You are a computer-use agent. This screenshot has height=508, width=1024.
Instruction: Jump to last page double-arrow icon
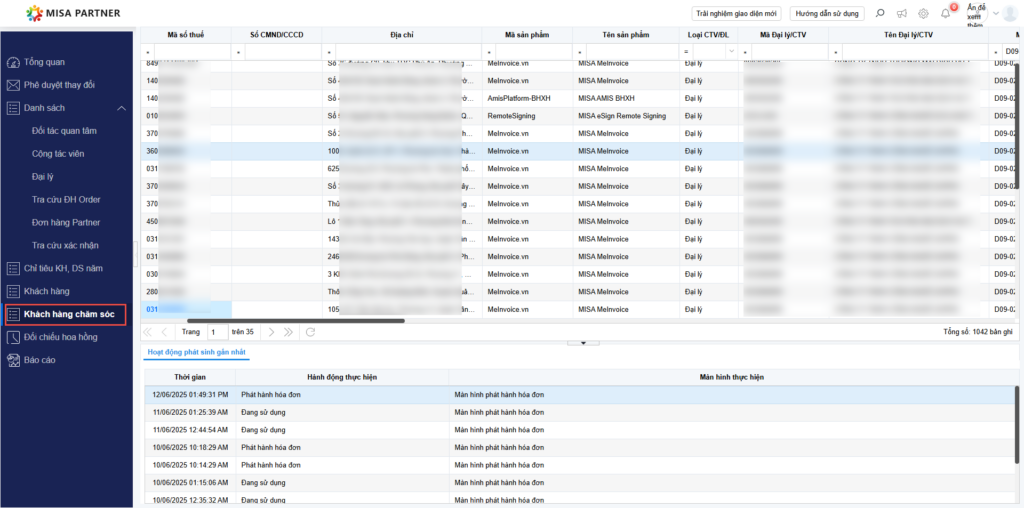point(289,331)
